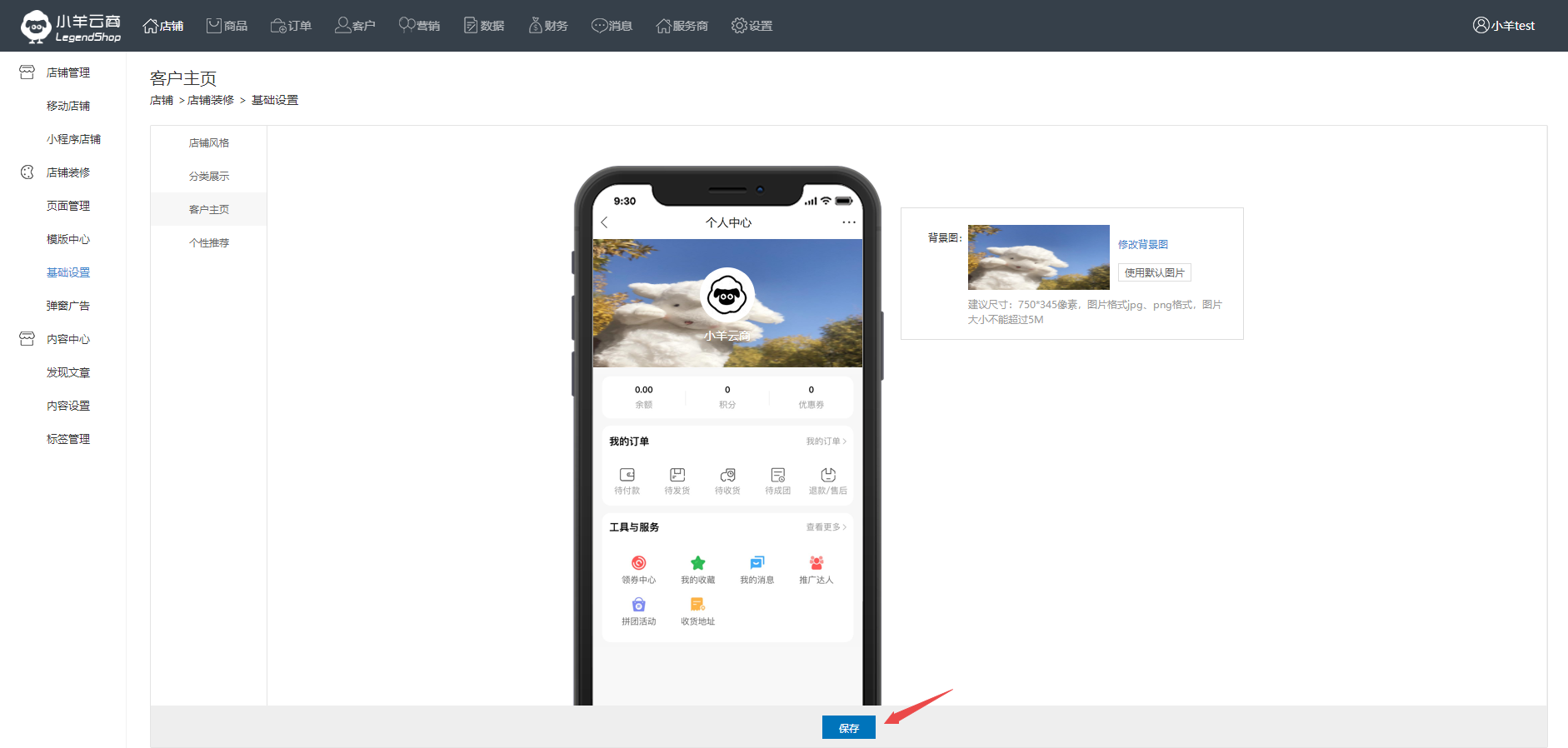Click the green star 我的收藏 icon
The image size is (1568, 748).
tap(697, 563)
